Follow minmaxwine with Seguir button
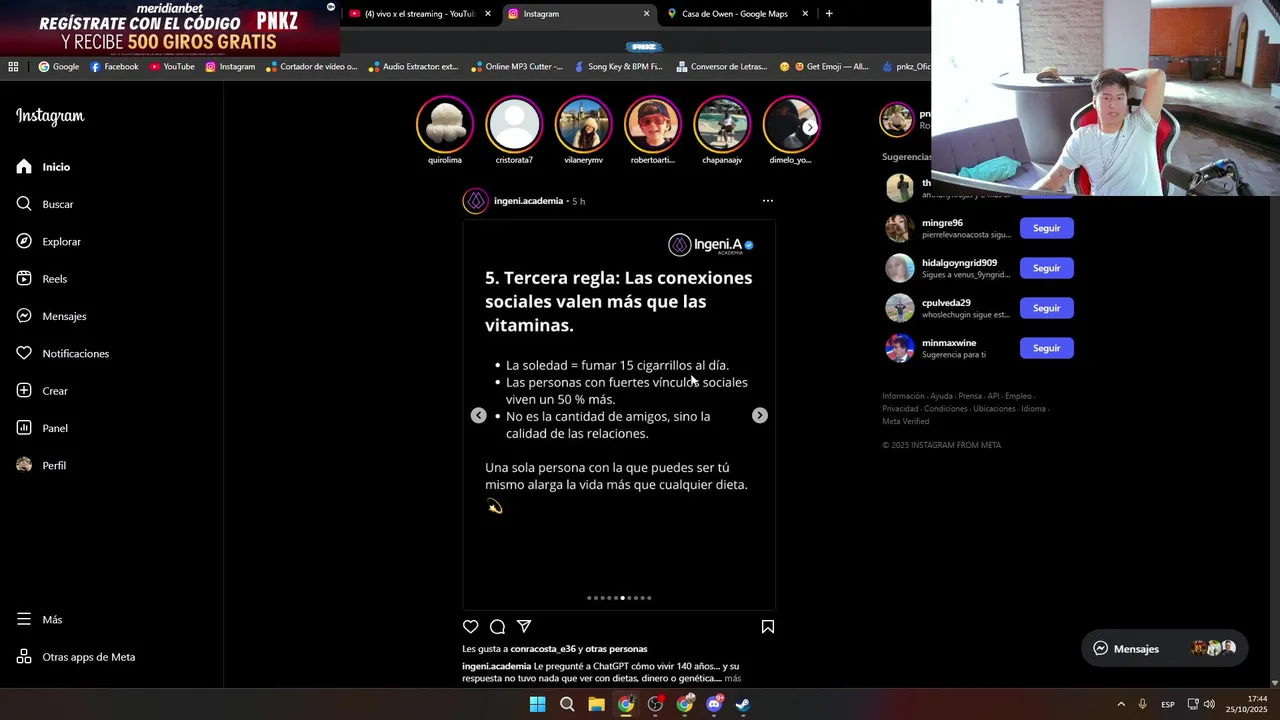Screen dimensions: 1280x720 pyautogui.click(x=1046, y=348)
